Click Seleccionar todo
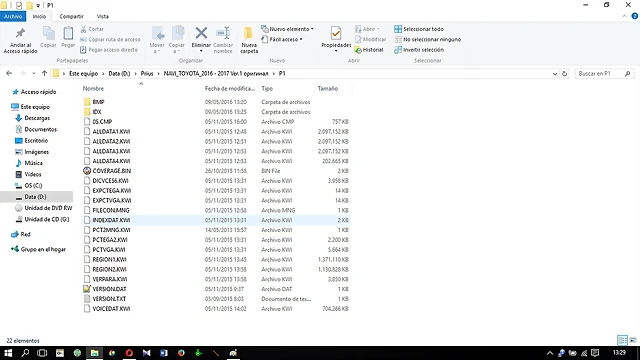Image resolution: width=640 pixels, height=360 pixels. click(419, 29)
